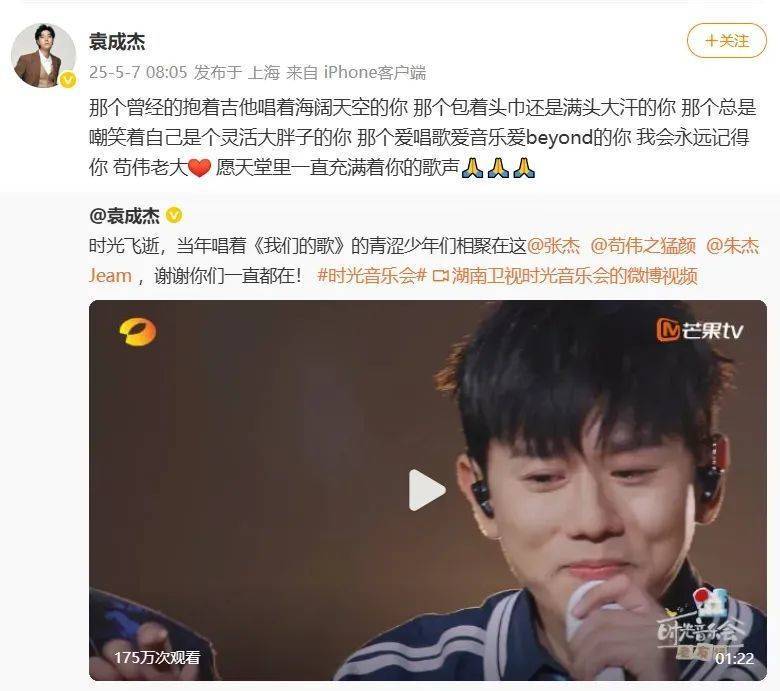Click the 01:22 video duration label
Image resolution: width=780 pixels, height=691 pixels.
pyautogui.click(x=734, y=659)
